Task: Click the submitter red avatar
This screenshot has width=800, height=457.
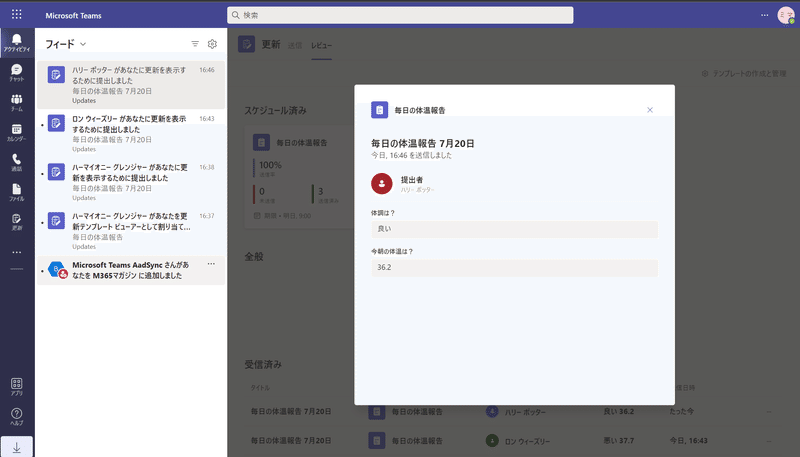Action: 382,184
